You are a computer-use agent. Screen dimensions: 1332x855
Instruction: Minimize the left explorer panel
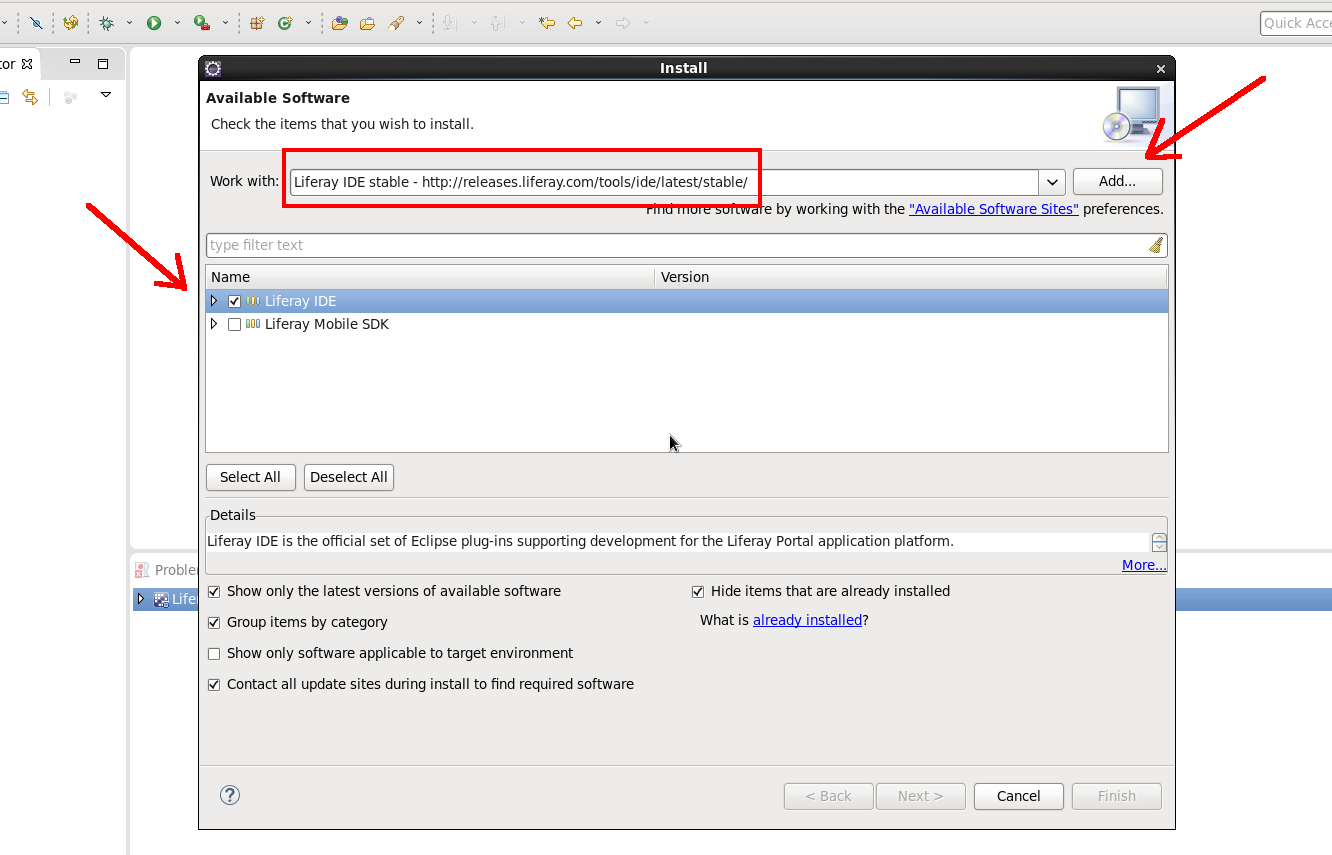75,62
